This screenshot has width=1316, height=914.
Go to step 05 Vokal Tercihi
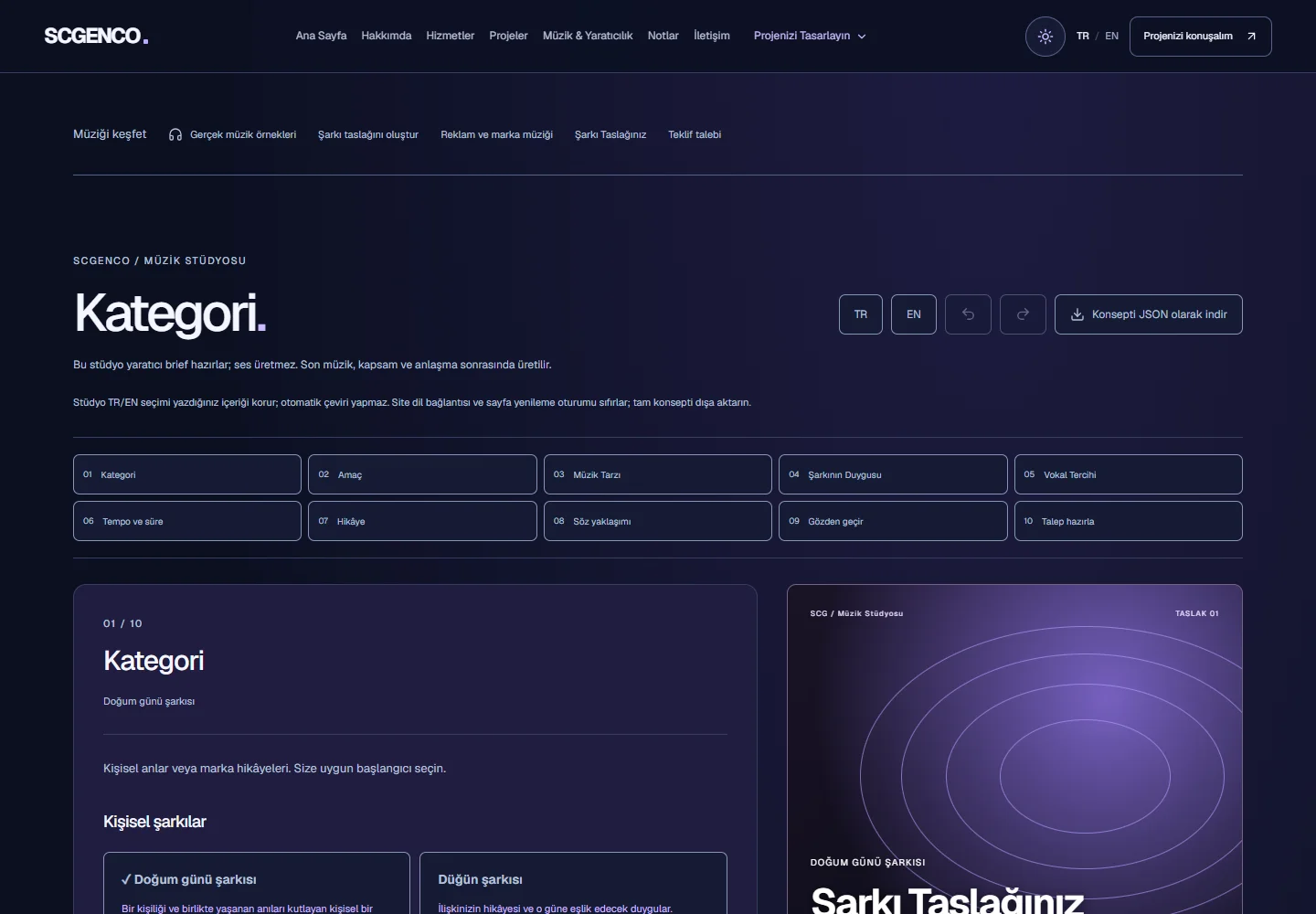tap(1129, 474)
